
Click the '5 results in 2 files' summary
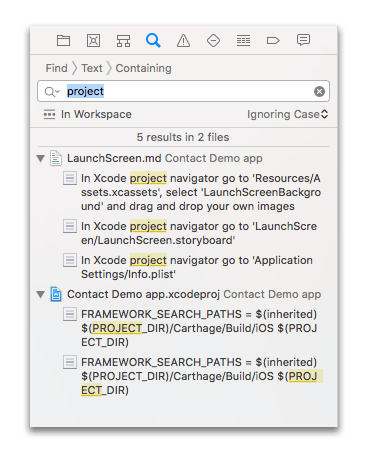(183, 137)
